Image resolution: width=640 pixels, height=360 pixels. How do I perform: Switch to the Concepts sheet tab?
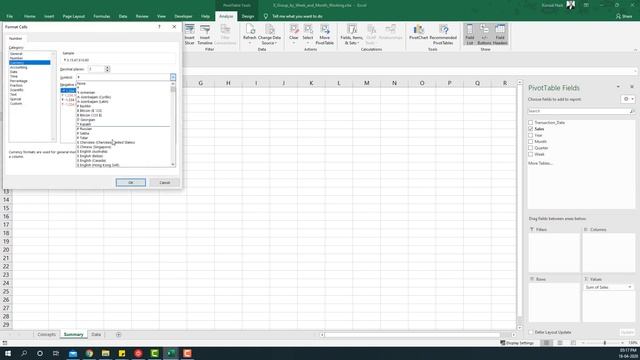(47, 335)
